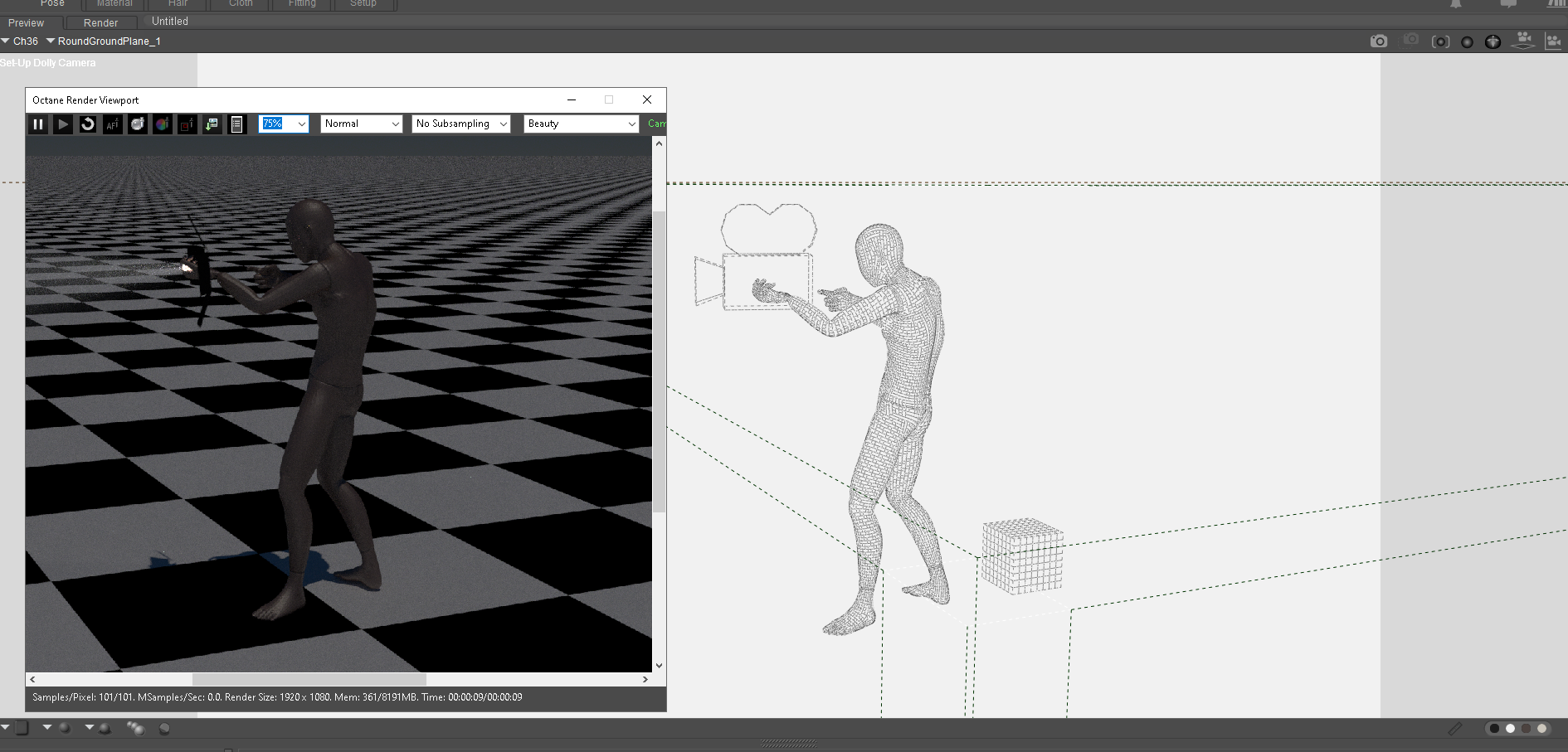Click the color wheel picker icon
Screen dimensions: 1568x752
point(163,124)
